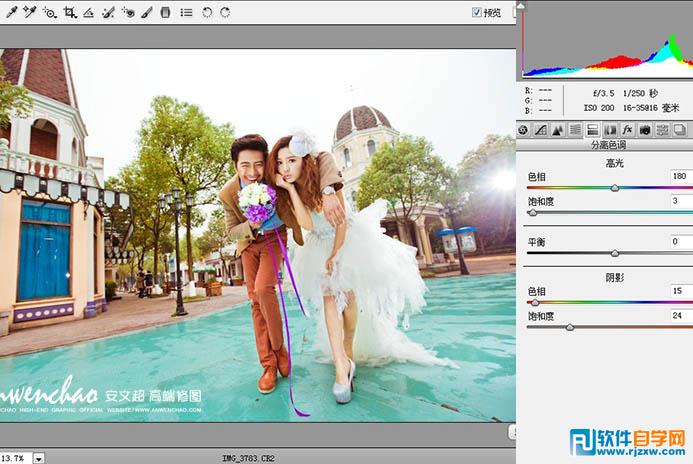Image resolution: width=693 pixels, height=464 pixels.
Task: Click the shadows 饱和度 value field
Action: pyautogui.click(x=680, y=315)
